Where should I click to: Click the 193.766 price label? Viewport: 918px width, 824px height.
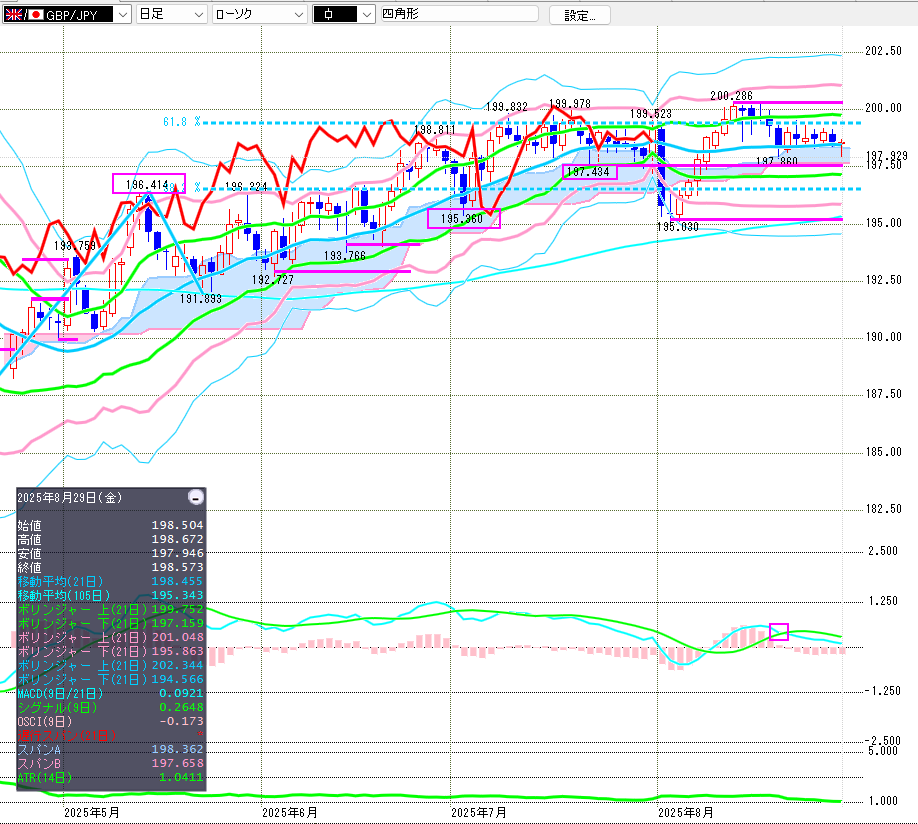[x=345, y=256]
